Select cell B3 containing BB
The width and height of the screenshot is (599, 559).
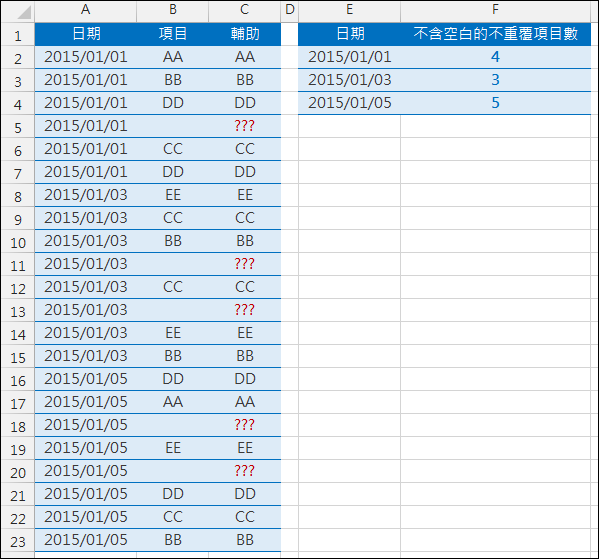173,80
